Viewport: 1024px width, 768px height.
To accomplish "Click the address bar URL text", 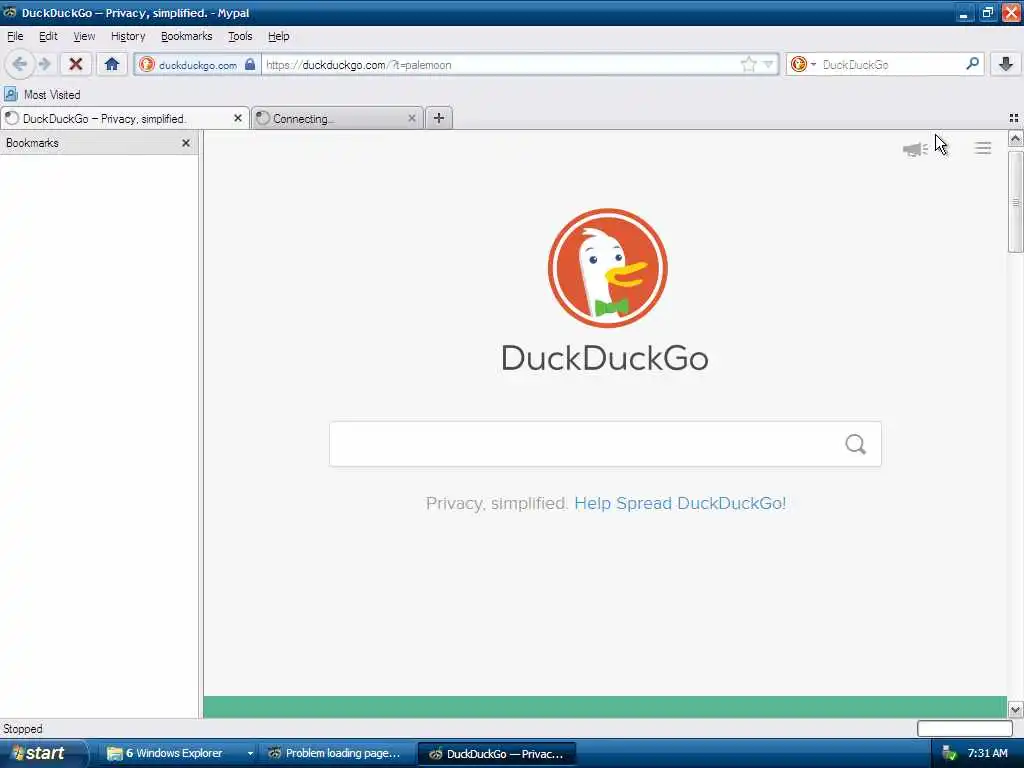I will (359, 65).
